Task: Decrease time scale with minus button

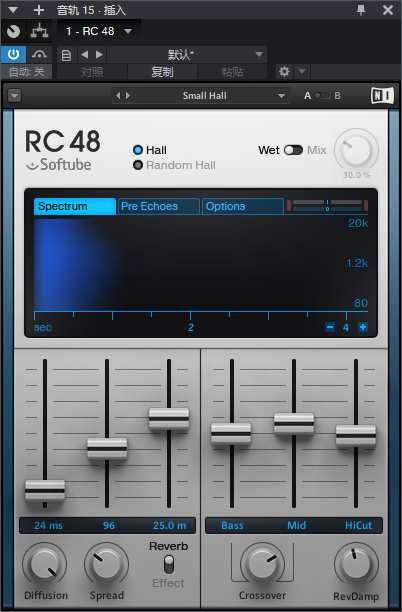Action: pyautogui.click(x=330, y=327)
